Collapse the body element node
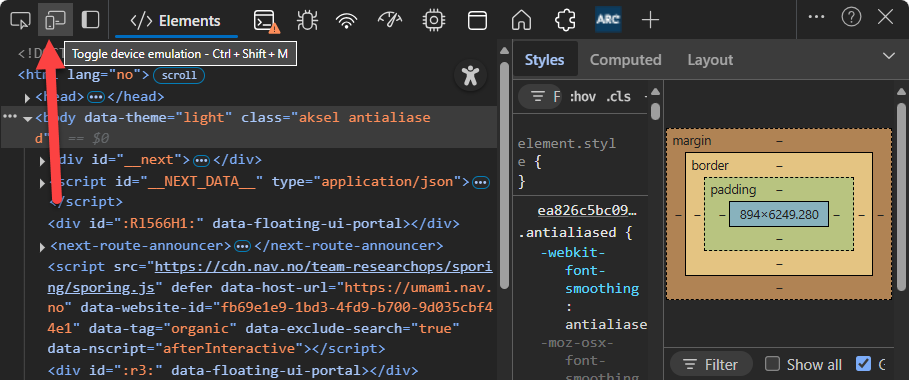The image size is (909, 380). coord(27,118)
